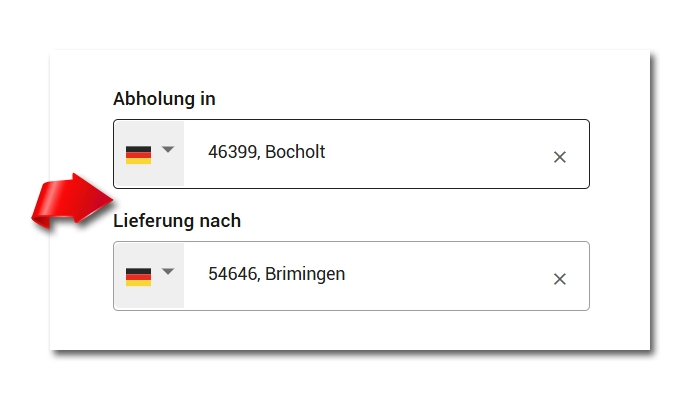Clear the Brimingen delivery address
This screenshot has height=400, width=700.
pos(560,279)
